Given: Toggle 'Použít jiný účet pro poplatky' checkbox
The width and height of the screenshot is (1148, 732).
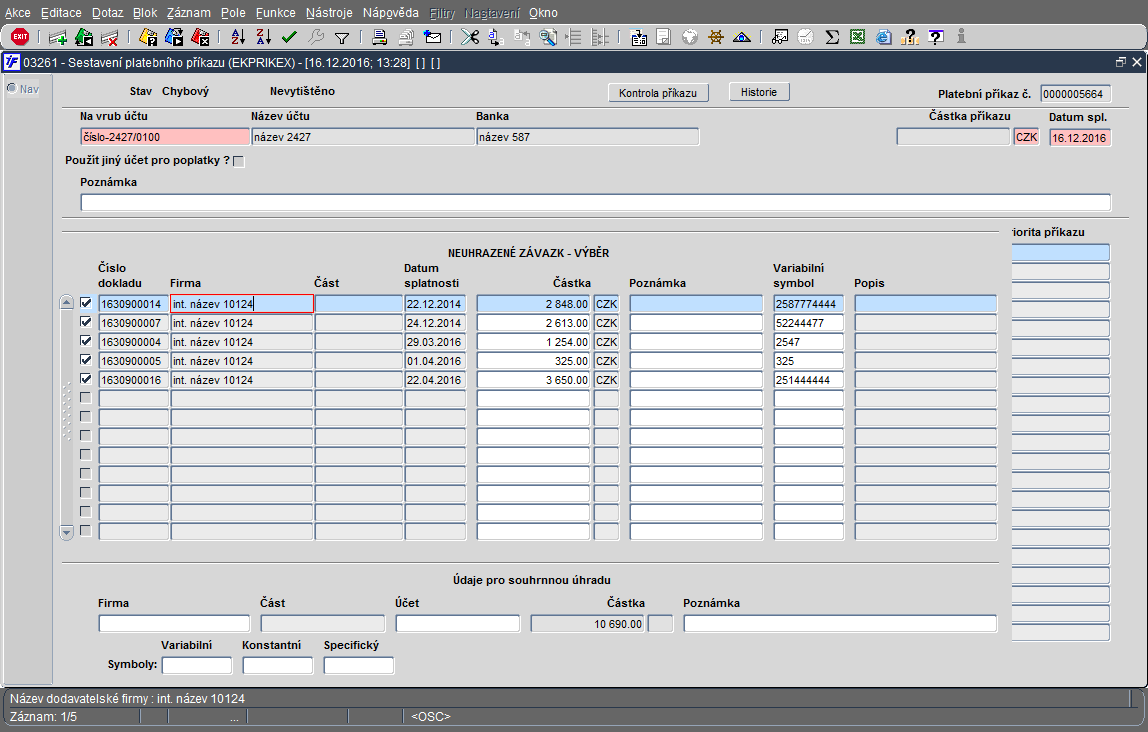Looking at the screenshot, I should pos(238,162).
